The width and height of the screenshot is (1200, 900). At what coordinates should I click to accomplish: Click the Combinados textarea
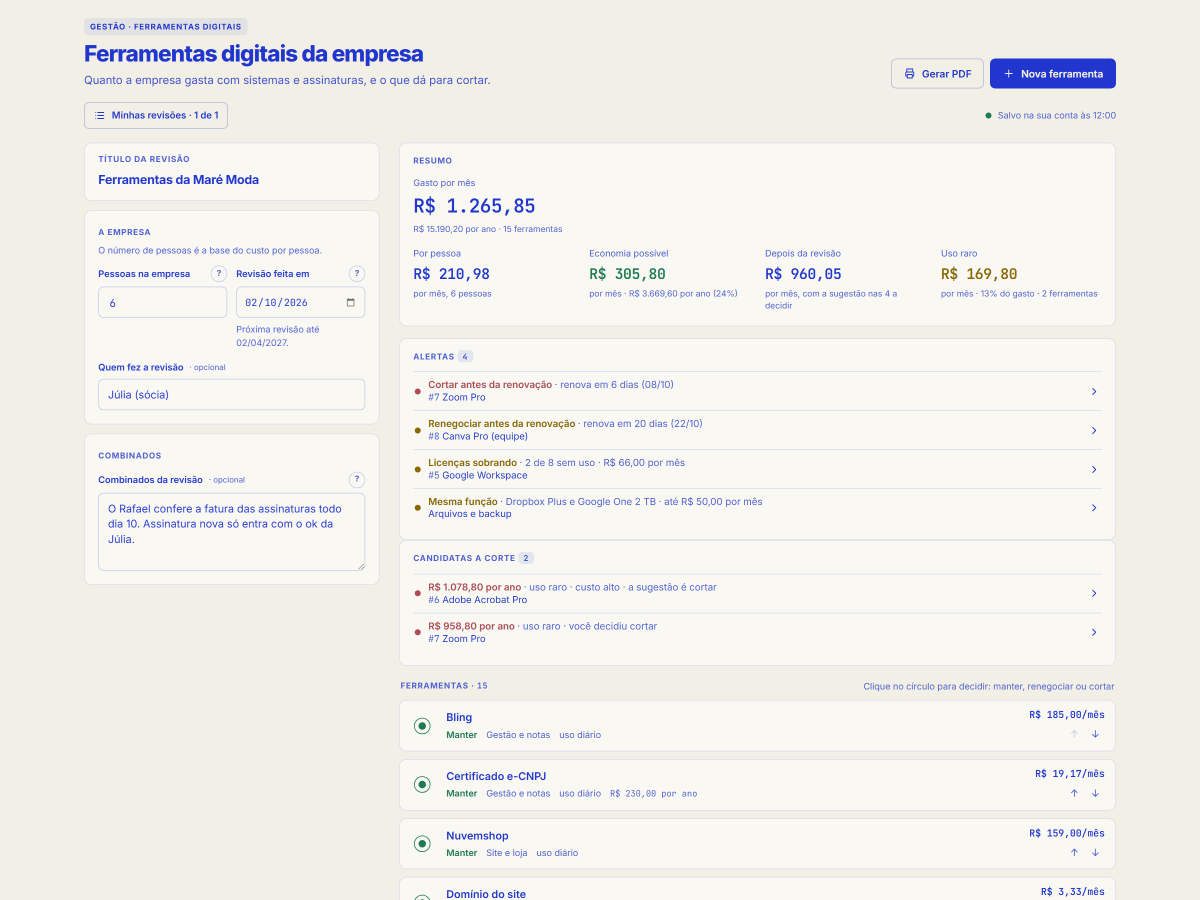(x=232, y=532)
